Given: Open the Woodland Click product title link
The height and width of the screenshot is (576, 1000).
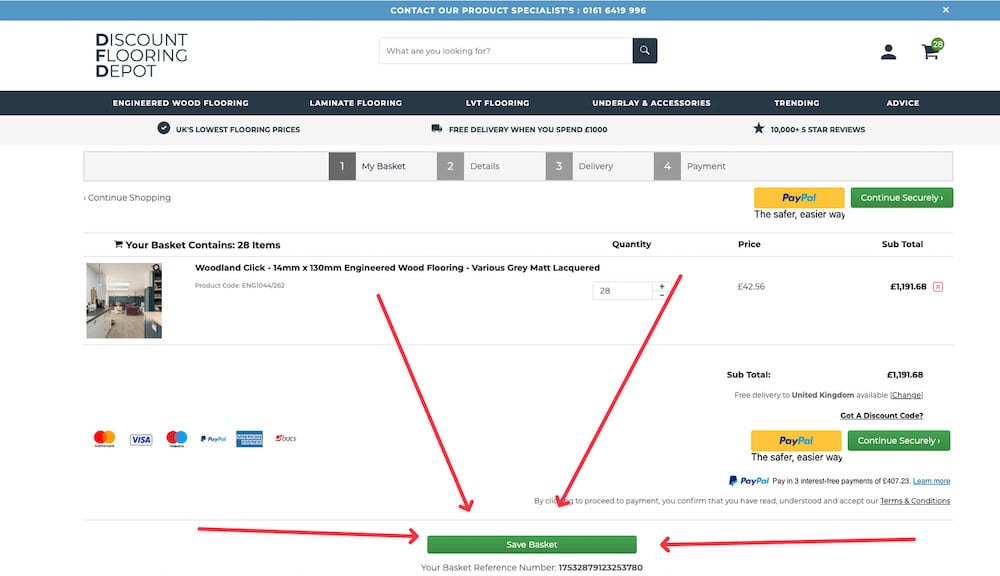Looking at the screenshot, I should 397,268.
